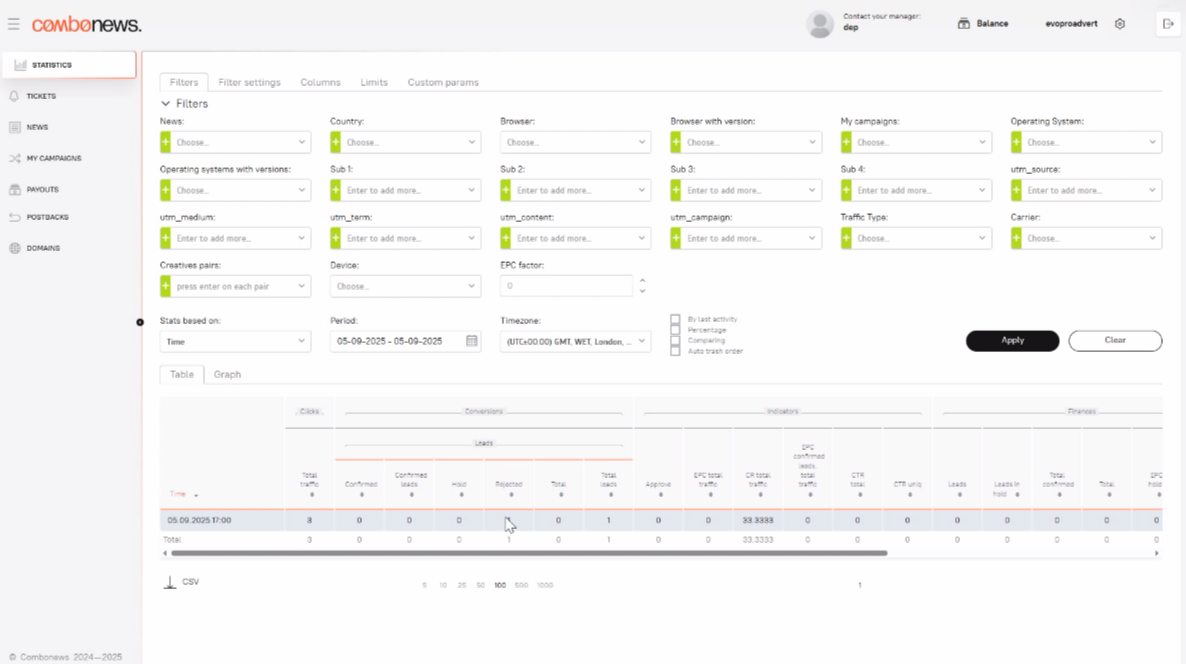Enable the By last activity checkbox
1186x664 pixels.
(x=676, y=319)
